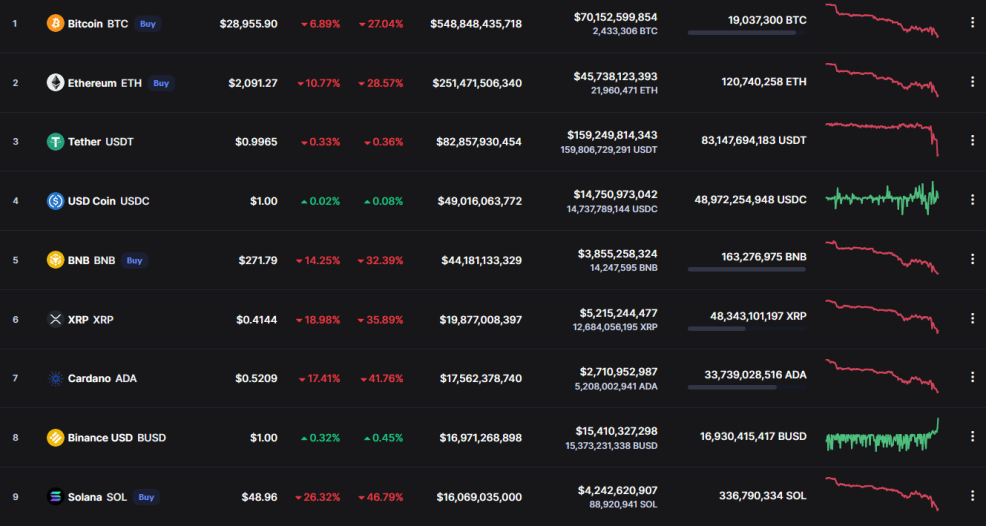Viewport: 986px width, 526px height.
Task: Open the USD Coin green sparkline chart
Action: [882, 198]
